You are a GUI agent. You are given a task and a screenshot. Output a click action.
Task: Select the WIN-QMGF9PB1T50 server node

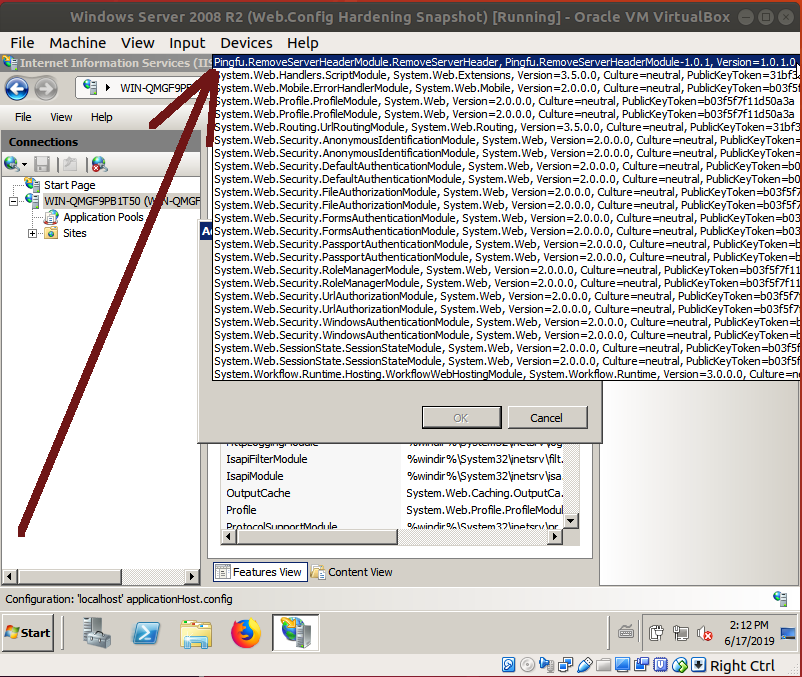122,201
